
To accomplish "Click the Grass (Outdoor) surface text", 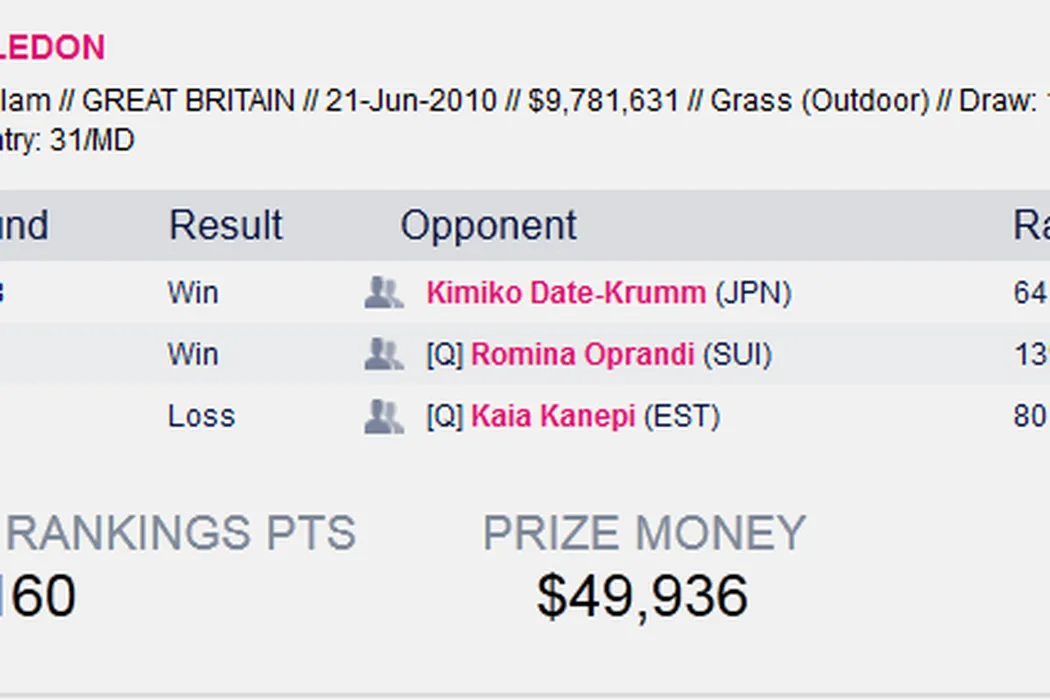I will [820, 101].
